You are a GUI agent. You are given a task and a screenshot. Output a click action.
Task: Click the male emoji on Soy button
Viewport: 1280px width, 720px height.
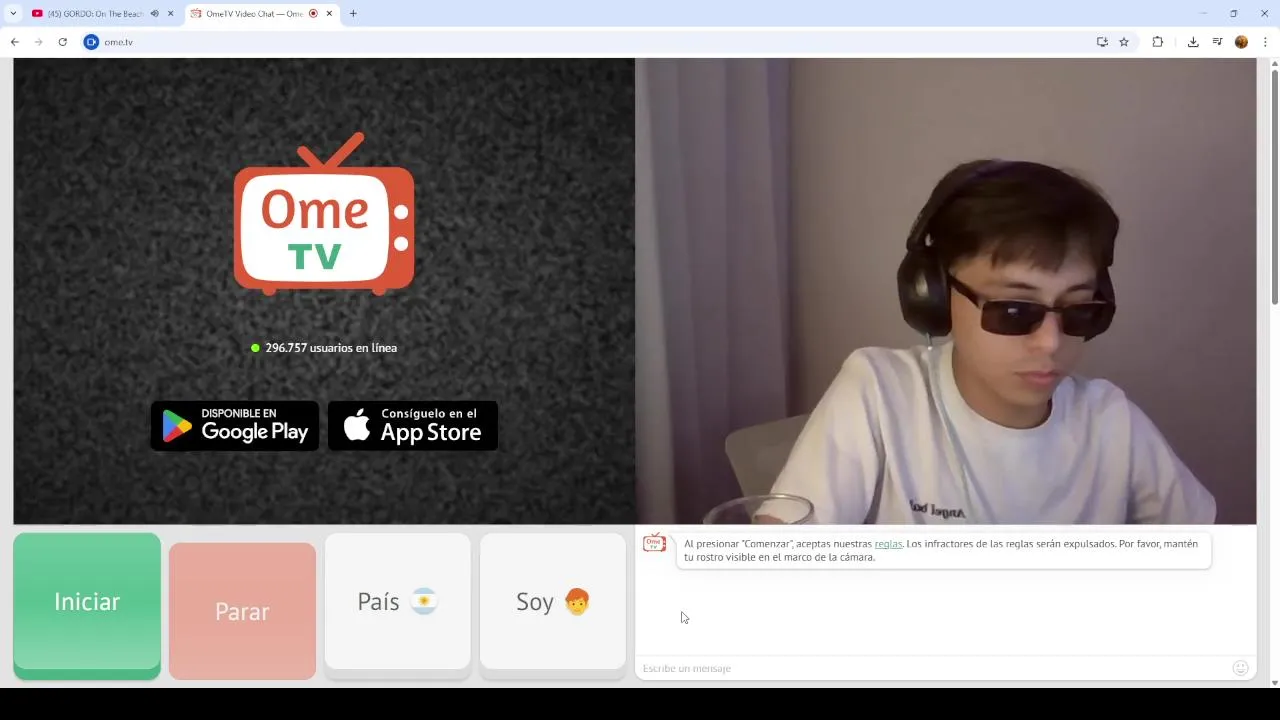(577, 601)
